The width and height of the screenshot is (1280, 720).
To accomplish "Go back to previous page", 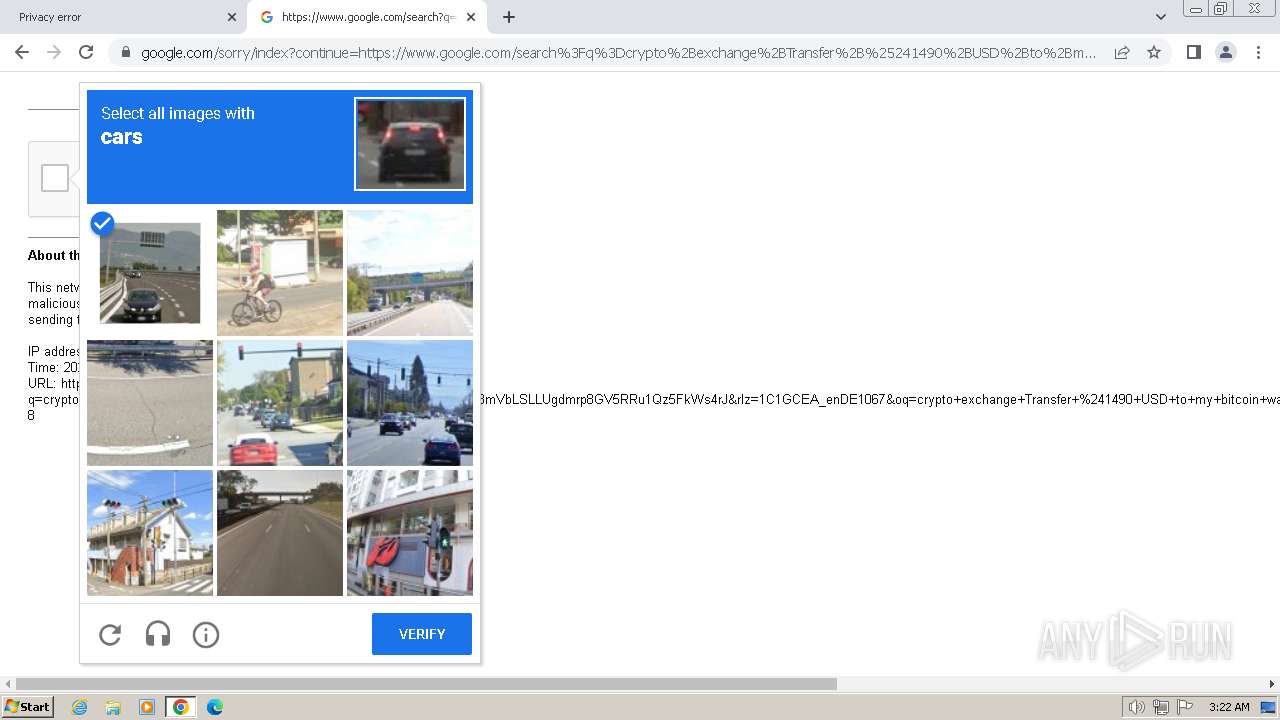I will (22, 52).
